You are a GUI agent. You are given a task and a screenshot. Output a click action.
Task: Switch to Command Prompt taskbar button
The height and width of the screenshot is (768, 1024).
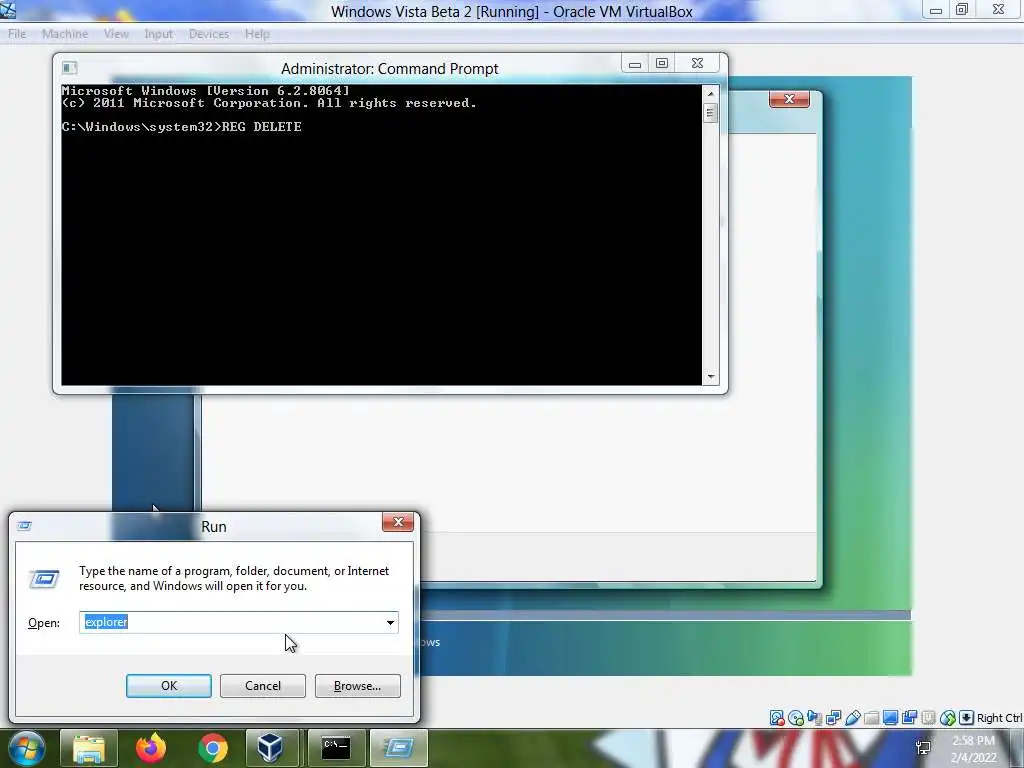[336, 748]
